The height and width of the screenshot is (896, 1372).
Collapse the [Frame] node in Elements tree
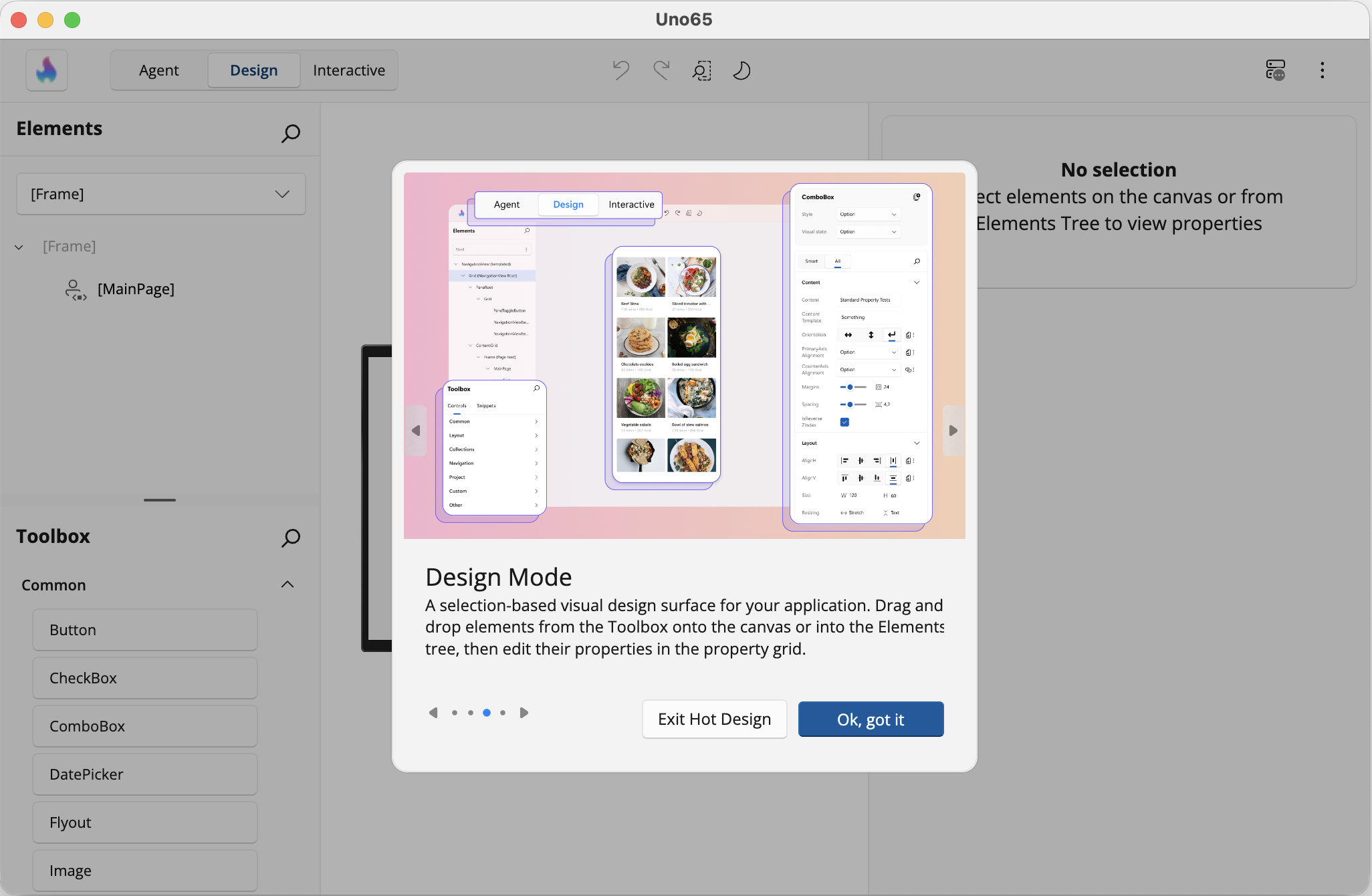pos(18,247)
